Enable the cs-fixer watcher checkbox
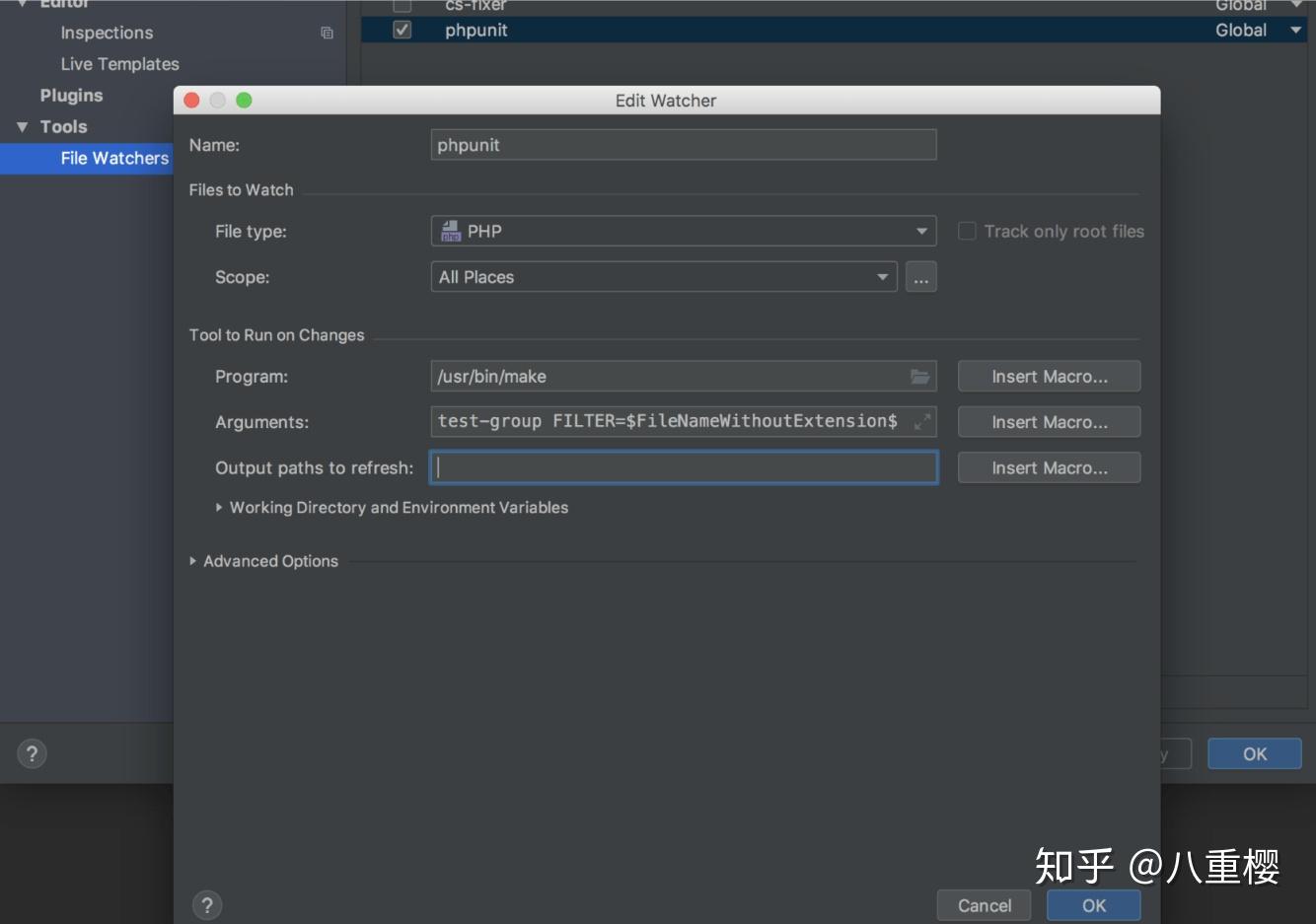This screenshot has width=1316, height=924. pos(401,6)
